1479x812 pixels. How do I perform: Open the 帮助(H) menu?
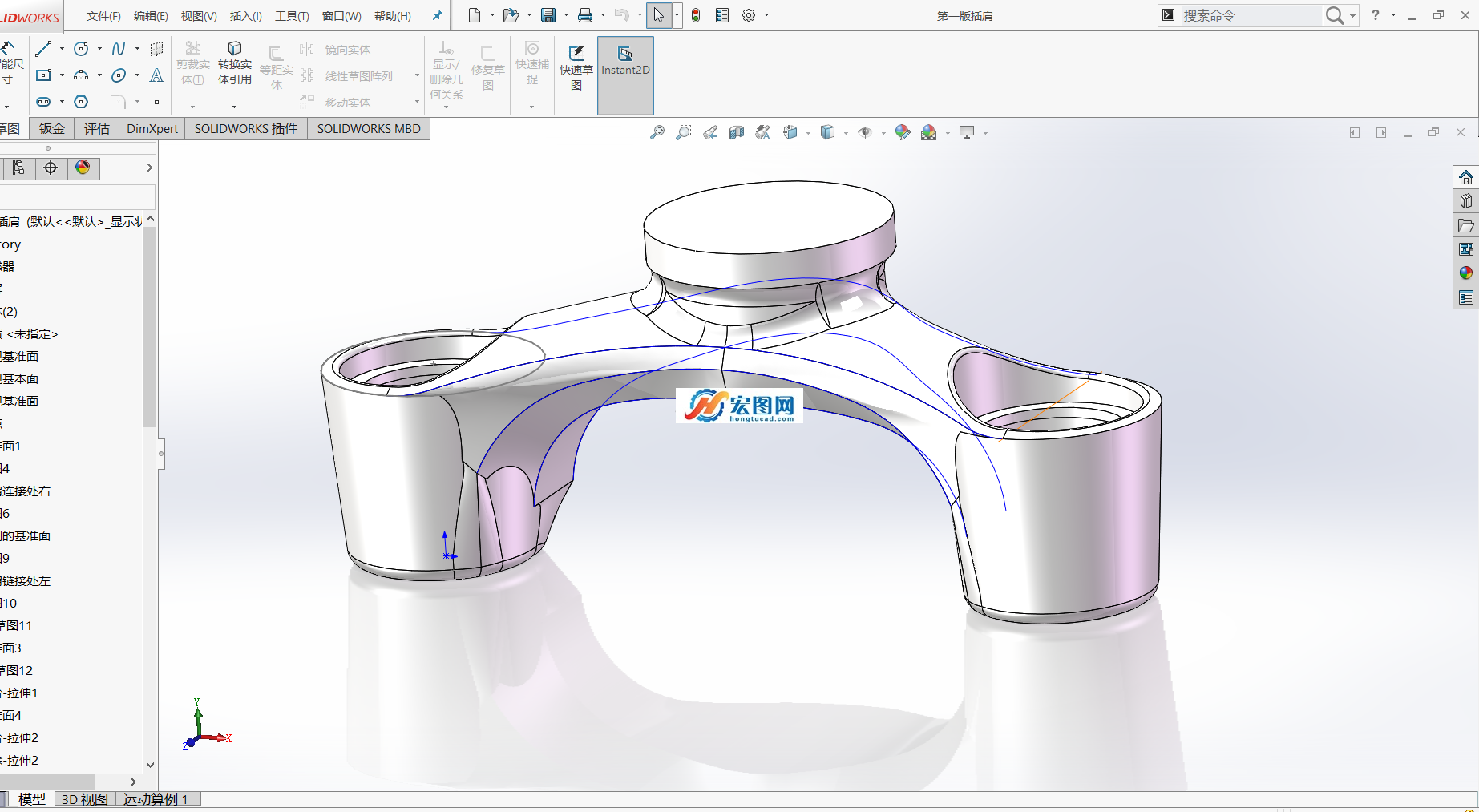tap(393, 16)
